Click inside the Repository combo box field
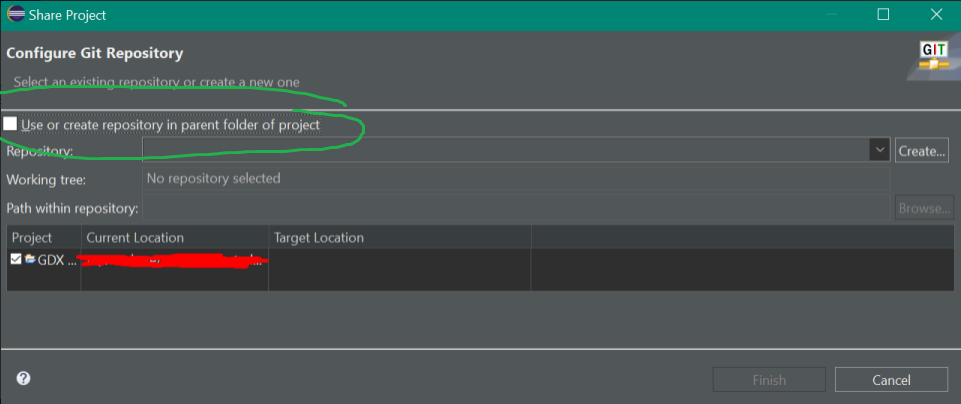The height and width of the screenshot is (404, 961). coord(506,150)
